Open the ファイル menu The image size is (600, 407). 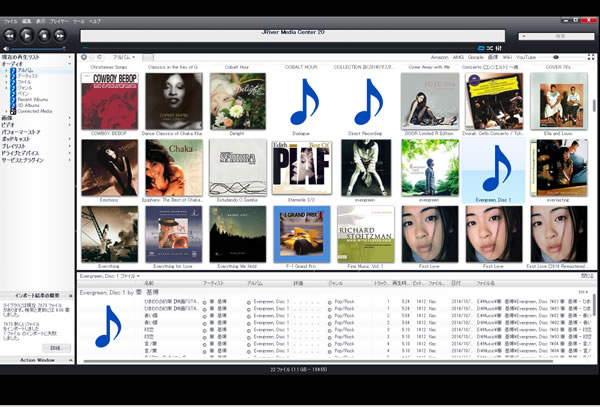coord(12,19)
